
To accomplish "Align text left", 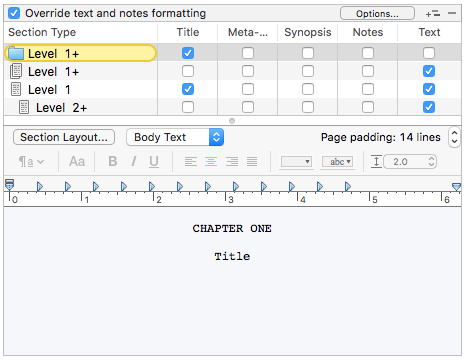I will pyautogui.click(x=191, y=162).
